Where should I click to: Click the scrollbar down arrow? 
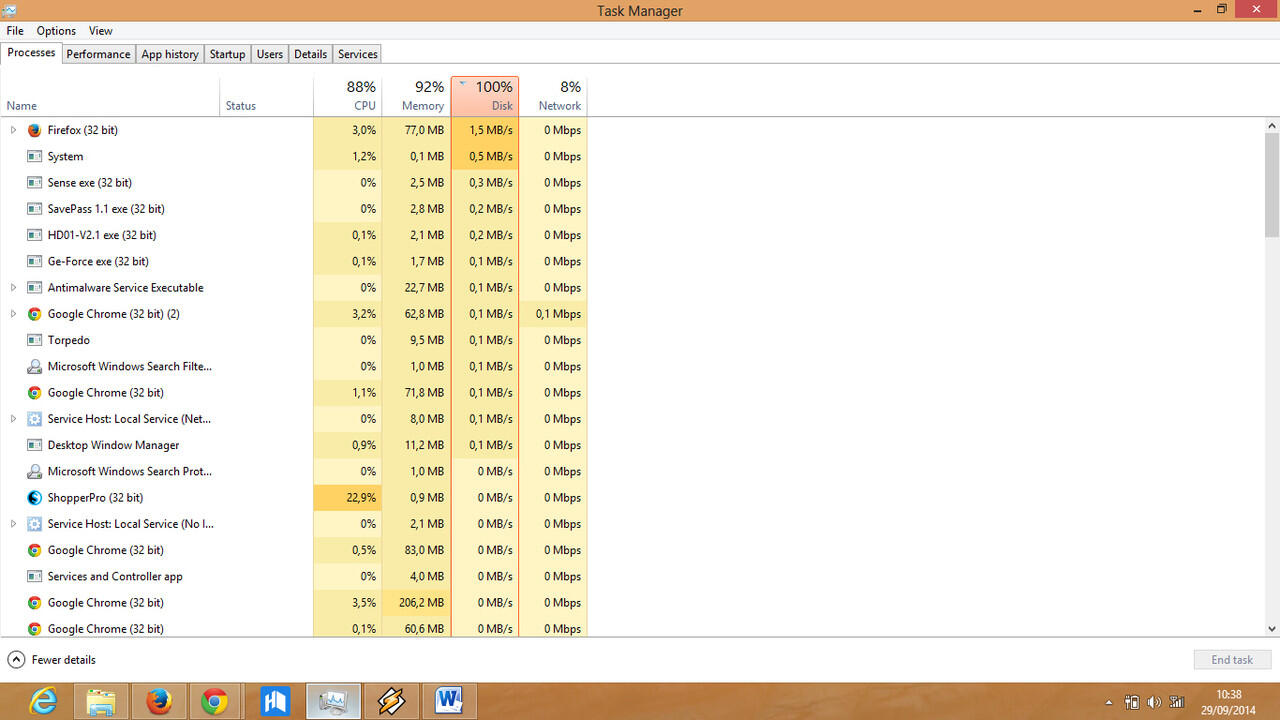coord(1272,629)
